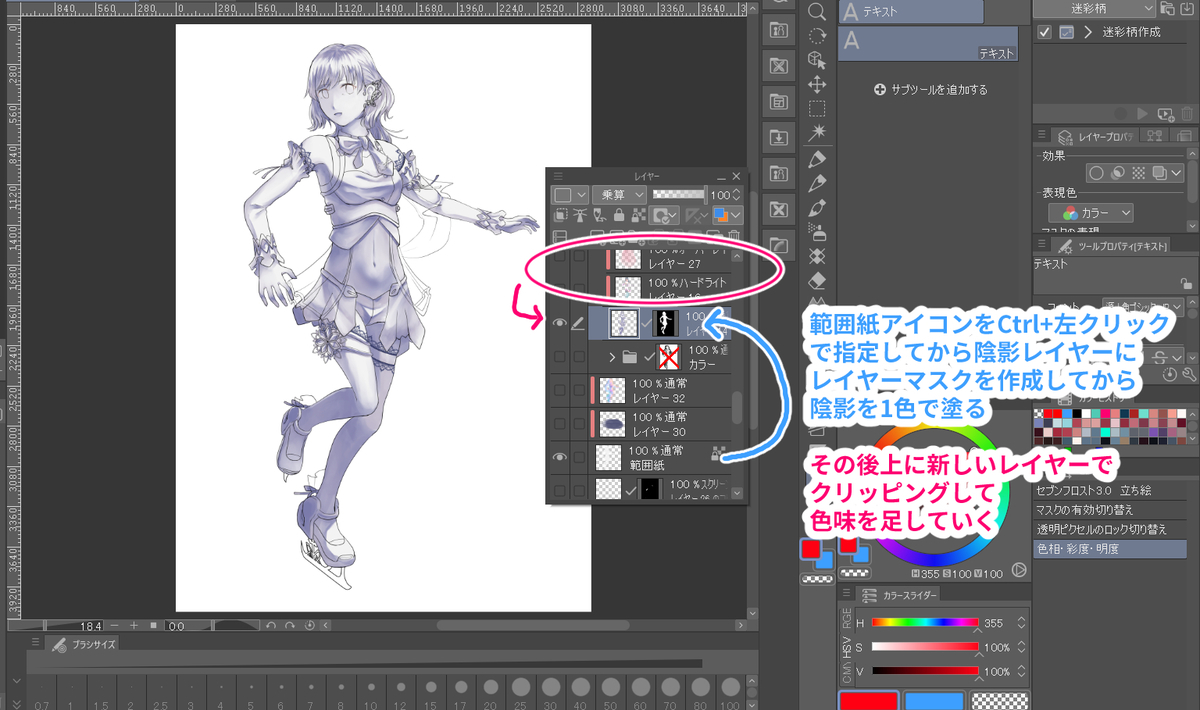Toggle the text tool property lock icon
Screen dimensions: 1200x710
tap(1186, 284)
